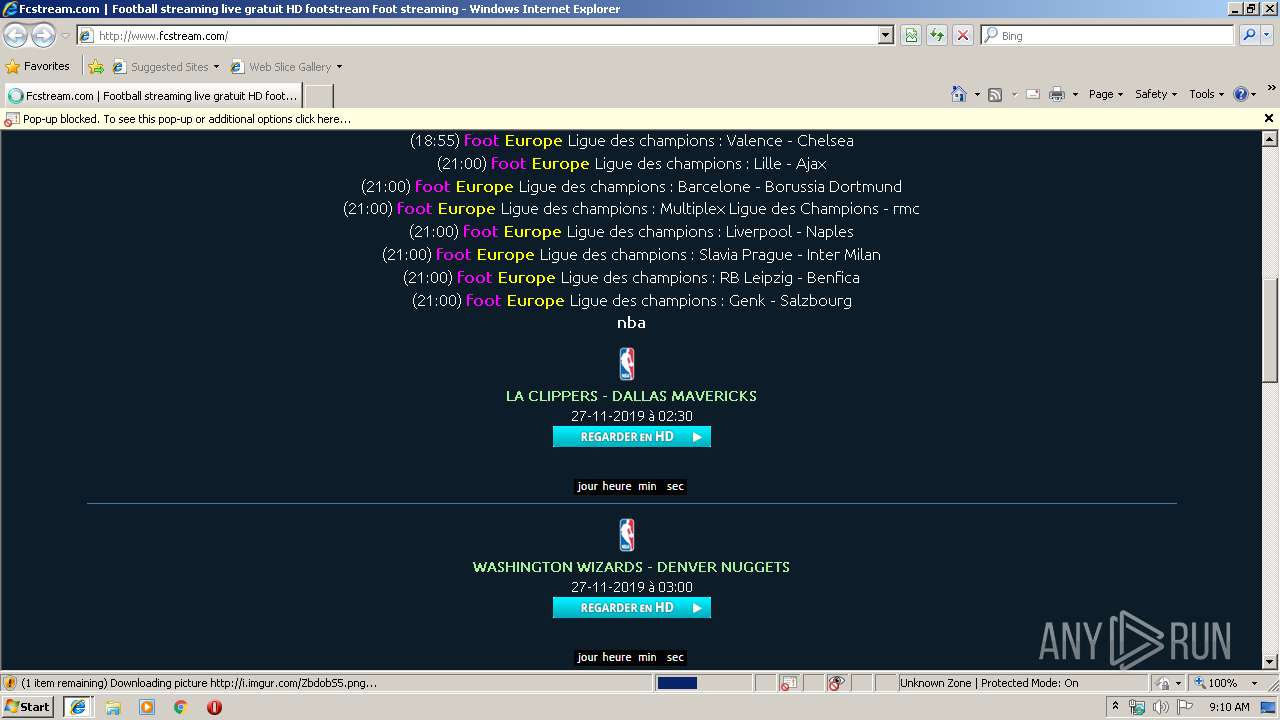Open the Favorites star button
Screen dimensions: 1280x720
38,67
